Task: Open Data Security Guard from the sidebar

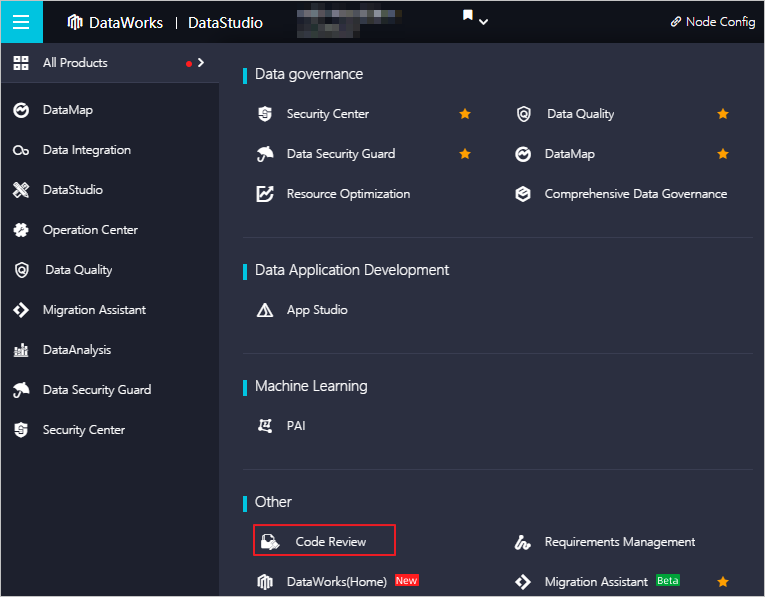Action: pos(97,390)
